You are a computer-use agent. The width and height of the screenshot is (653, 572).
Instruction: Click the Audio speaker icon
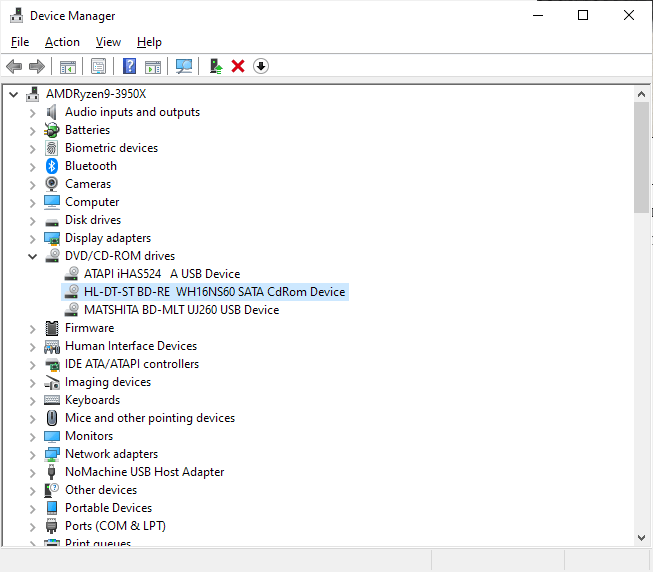click(x=52, y=112)
